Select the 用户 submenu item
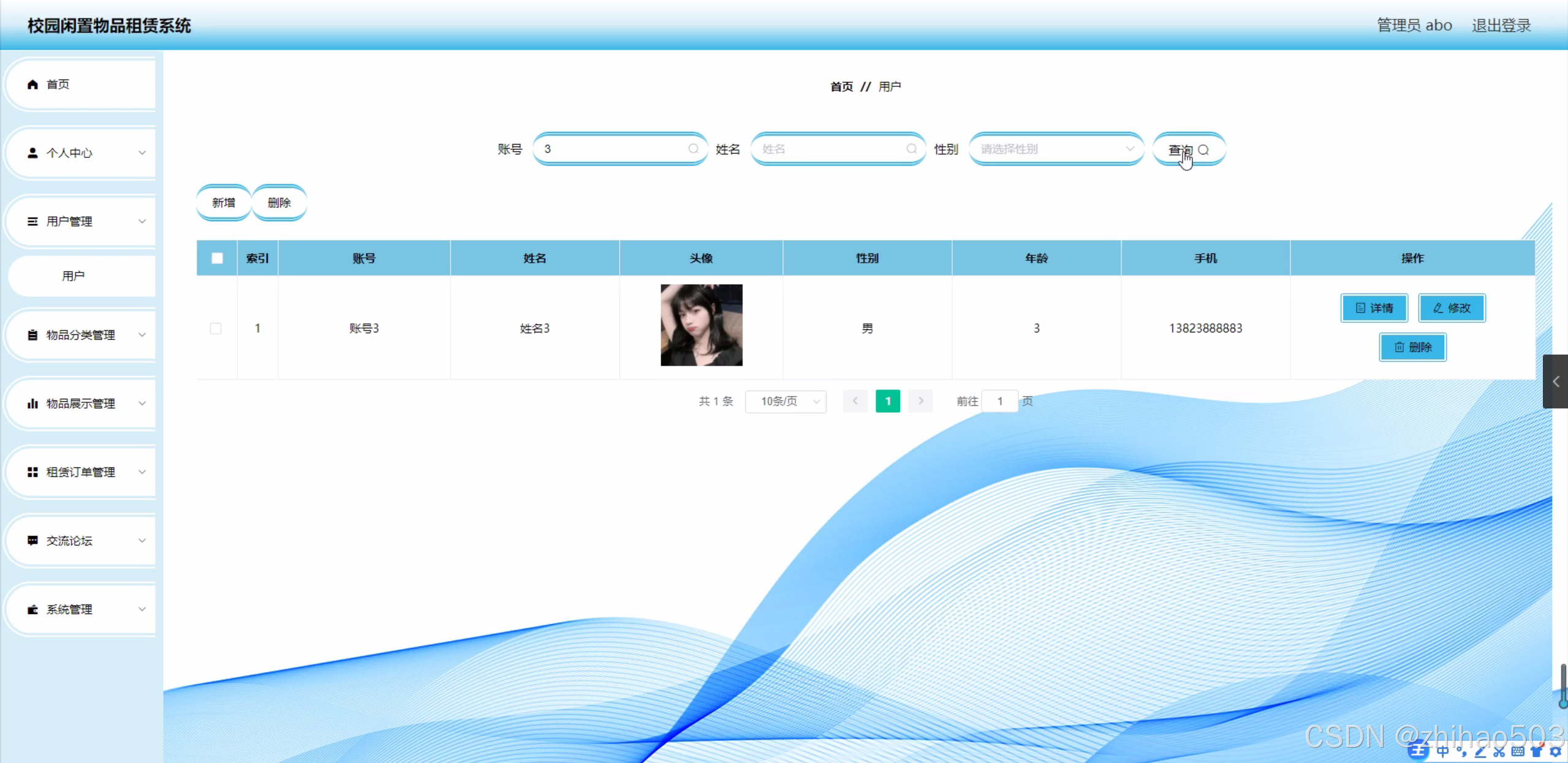 (x=74, y=276)
